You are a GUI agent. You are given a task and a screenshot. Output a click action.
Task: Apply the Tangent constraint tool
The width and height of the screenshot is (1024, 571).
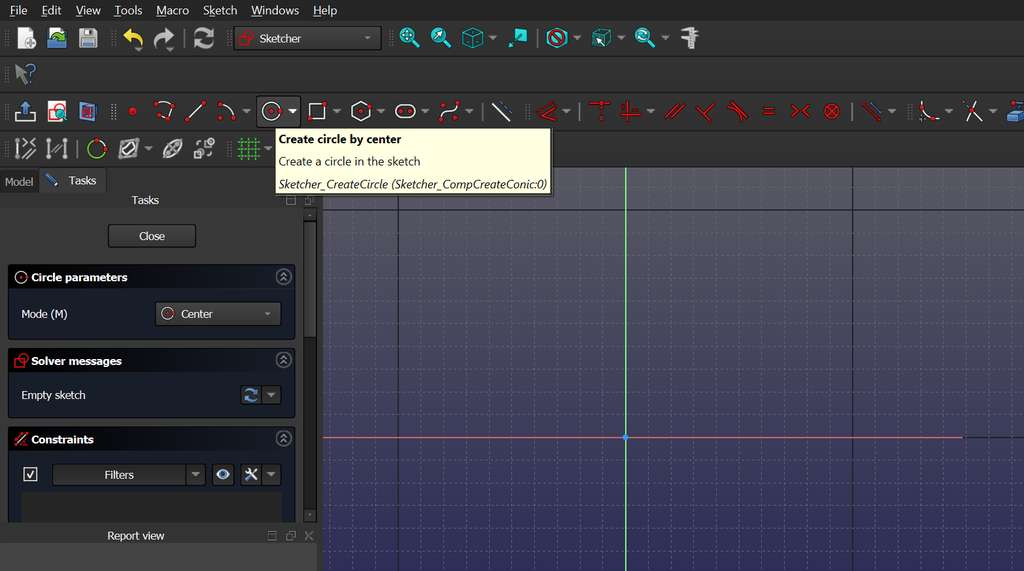point(737,111)
